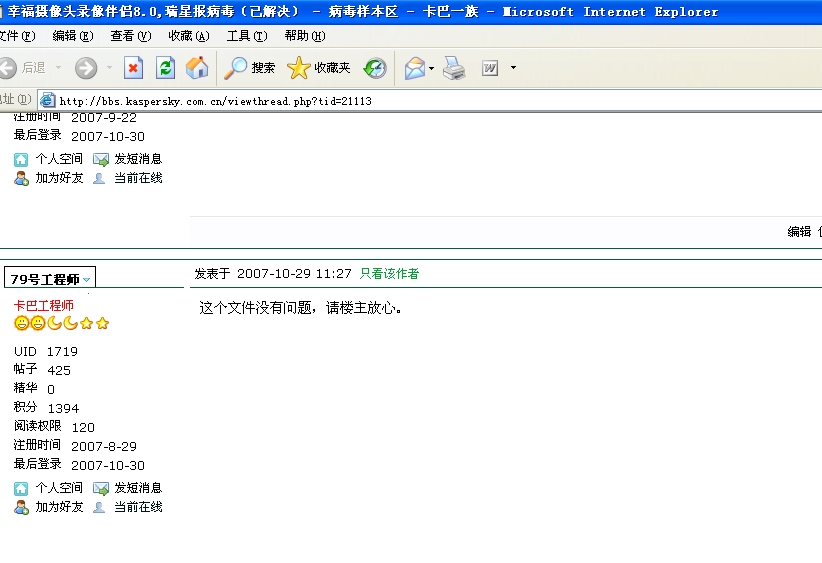Click the 积分 value 1394
The image size is (822, 563).
[x=63, y=408]
